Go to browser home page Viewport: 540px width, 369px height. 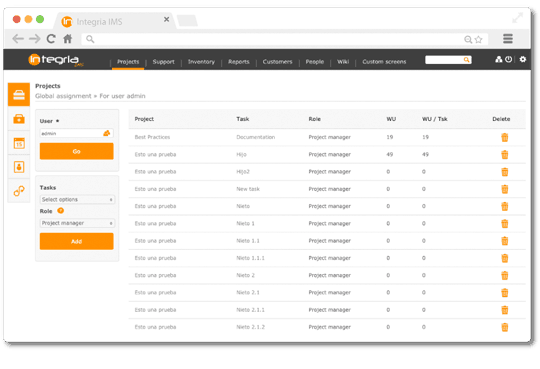[x=68, y=39]
